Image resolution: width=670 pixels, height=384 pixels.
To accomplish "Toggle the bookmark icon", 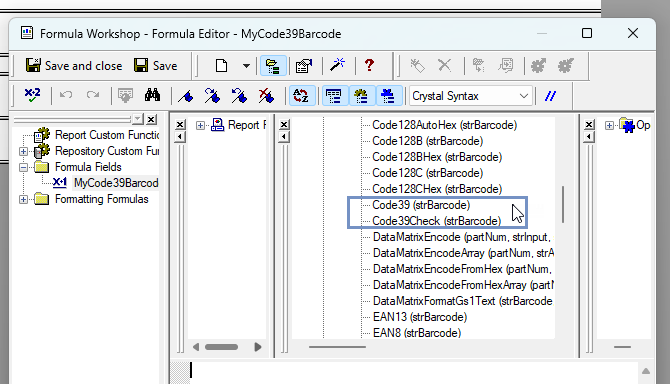I will point(185,96).
